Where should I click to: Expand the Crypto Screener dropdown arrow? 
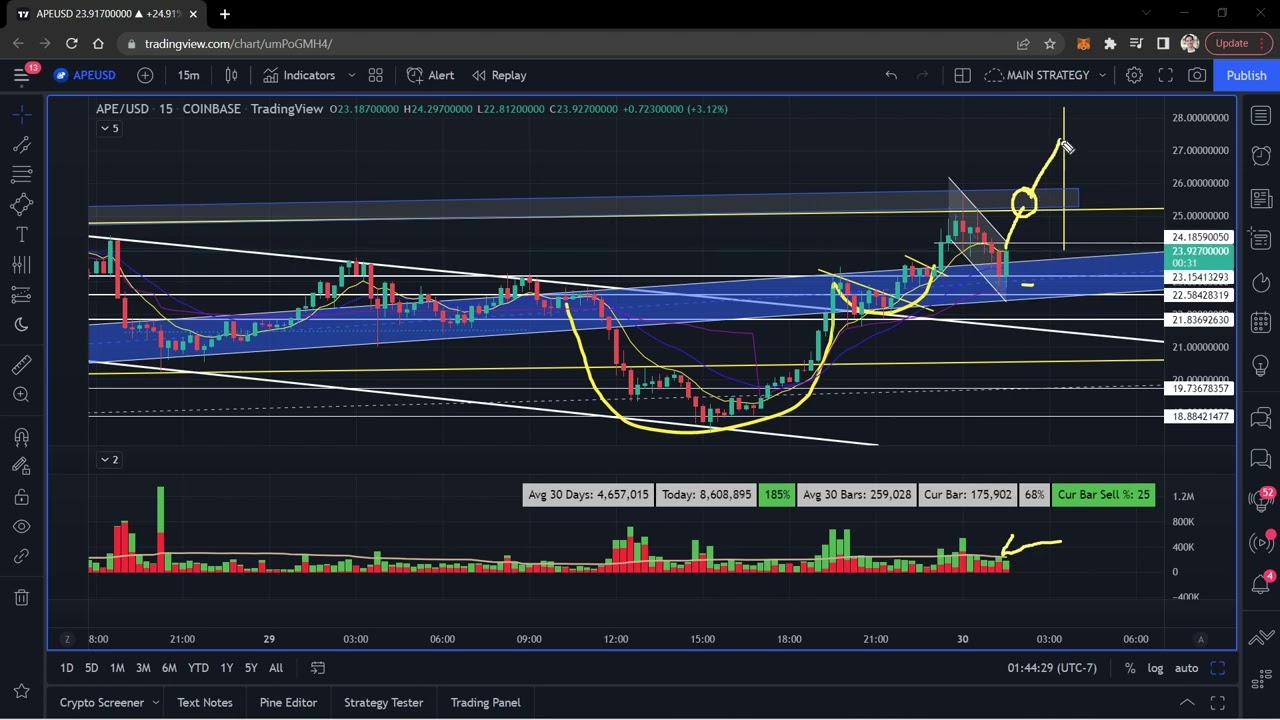pyautogui.click(x=155, y=702)
